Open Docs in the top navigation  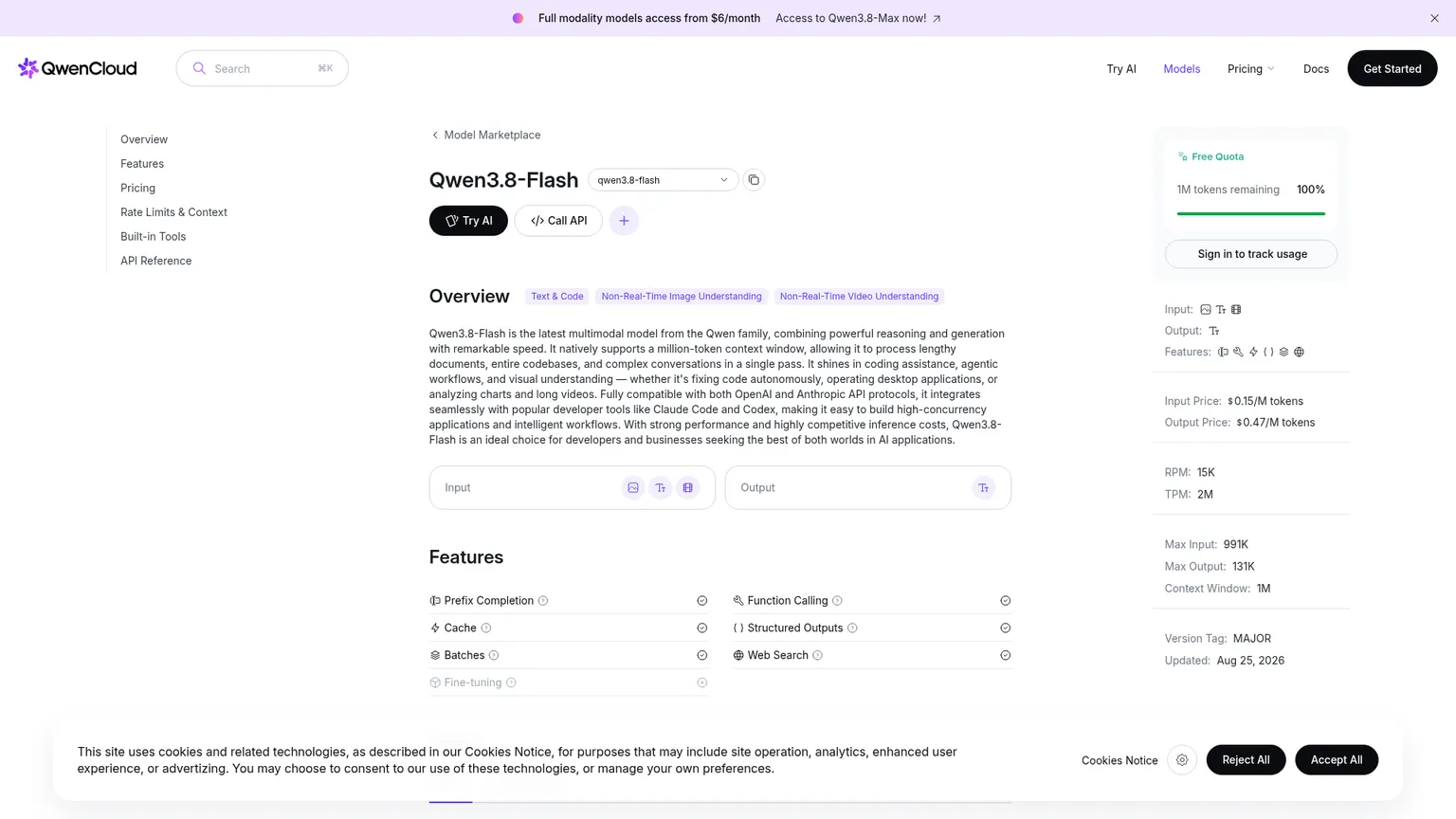point(1316,69)
